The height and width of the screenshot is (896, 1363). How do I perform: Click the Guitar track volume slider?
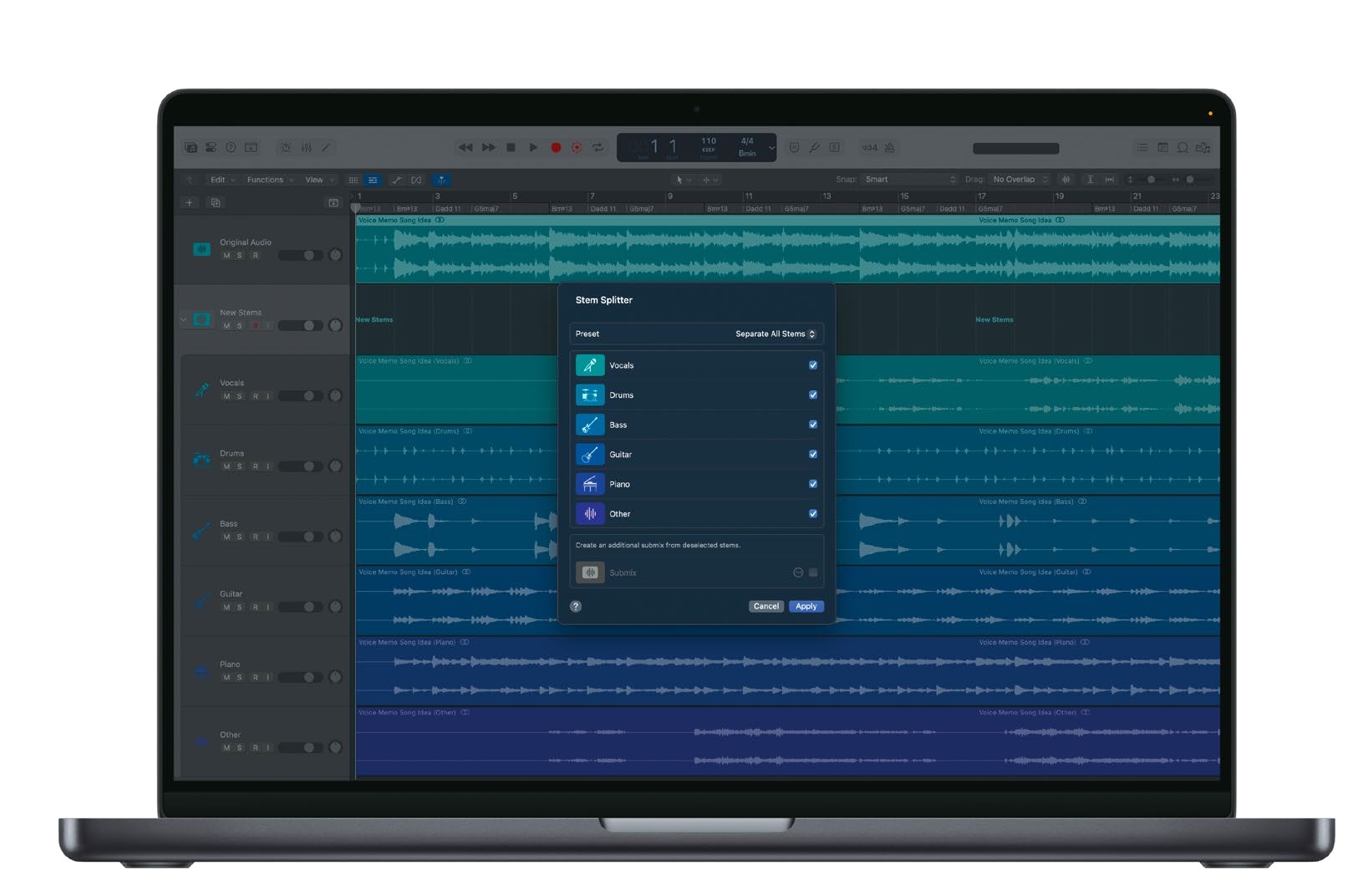coord(301,607)
